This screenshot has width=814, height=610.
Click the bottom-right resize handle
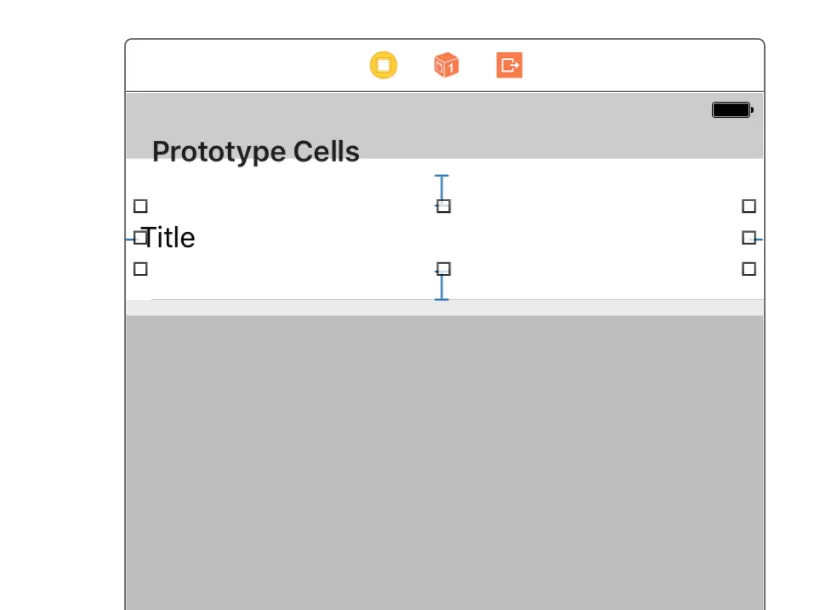[x=749, y=269]
